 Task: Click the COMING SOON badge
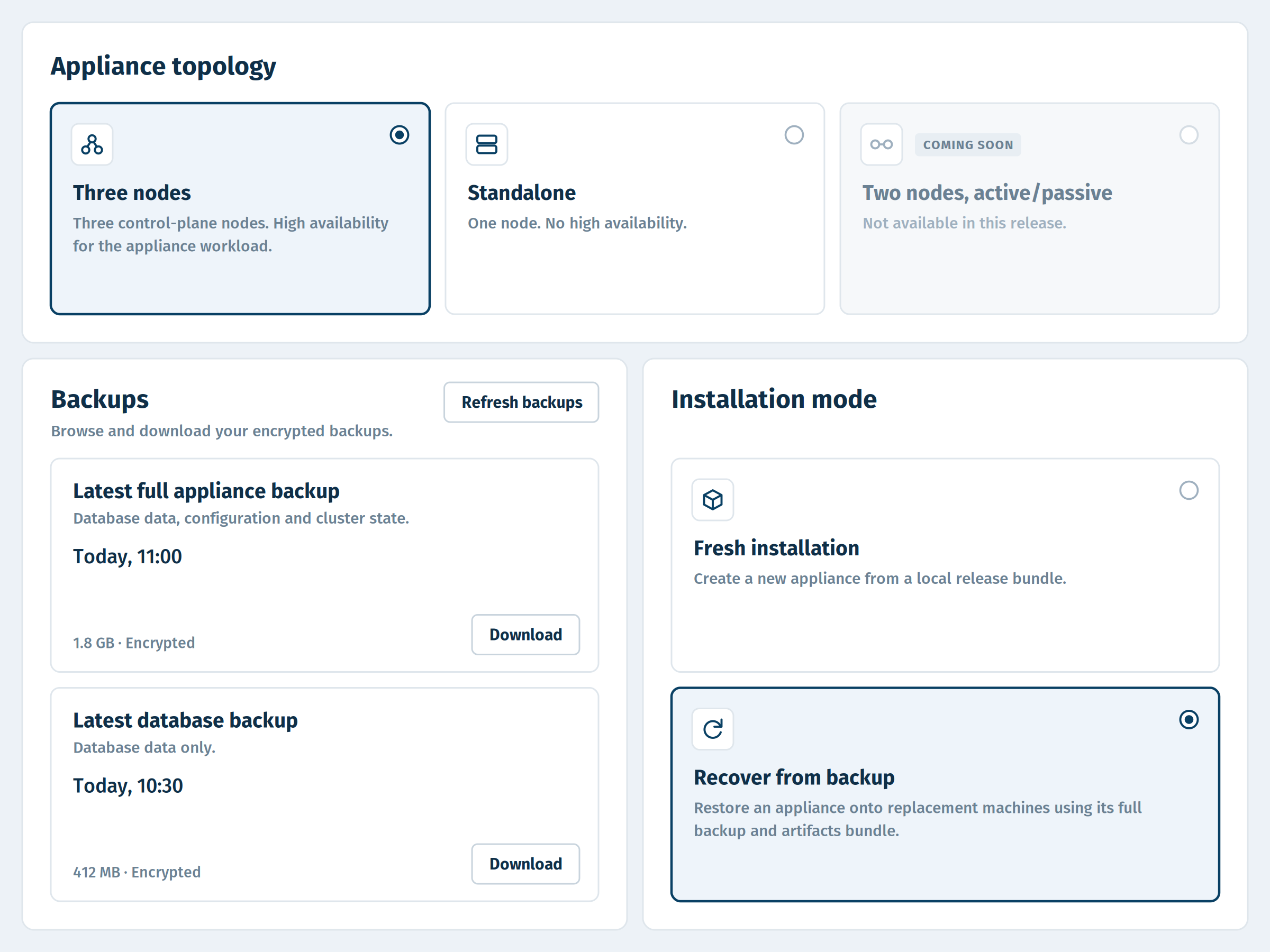click(968, 144)
